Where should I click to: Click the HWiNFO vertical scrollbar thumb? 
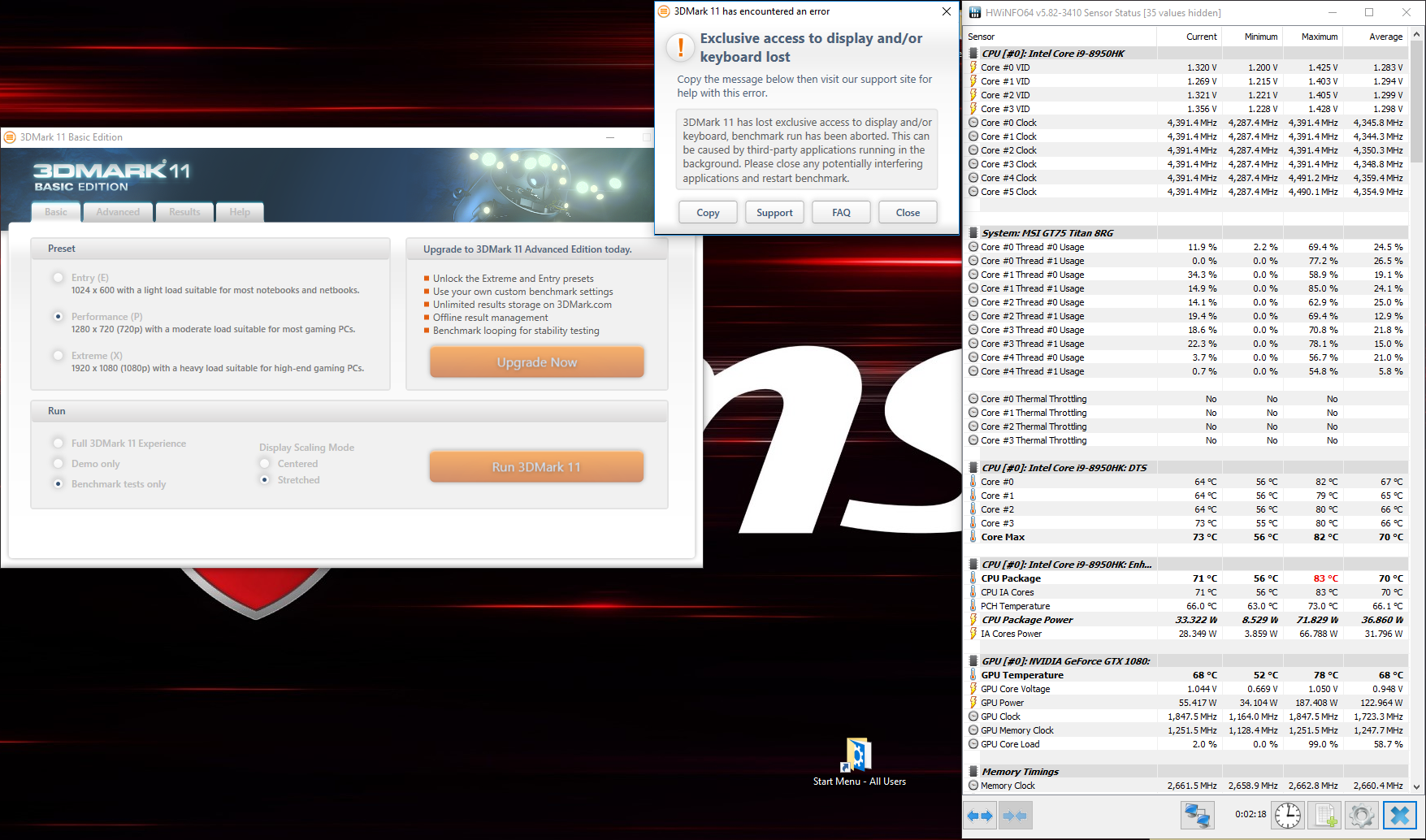[1417, 102]
